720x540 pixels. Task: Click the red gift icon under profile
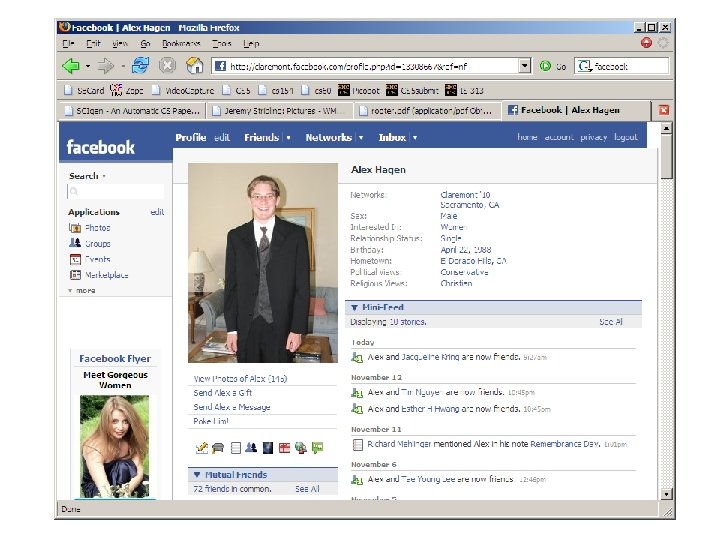(x=284, y=448)
